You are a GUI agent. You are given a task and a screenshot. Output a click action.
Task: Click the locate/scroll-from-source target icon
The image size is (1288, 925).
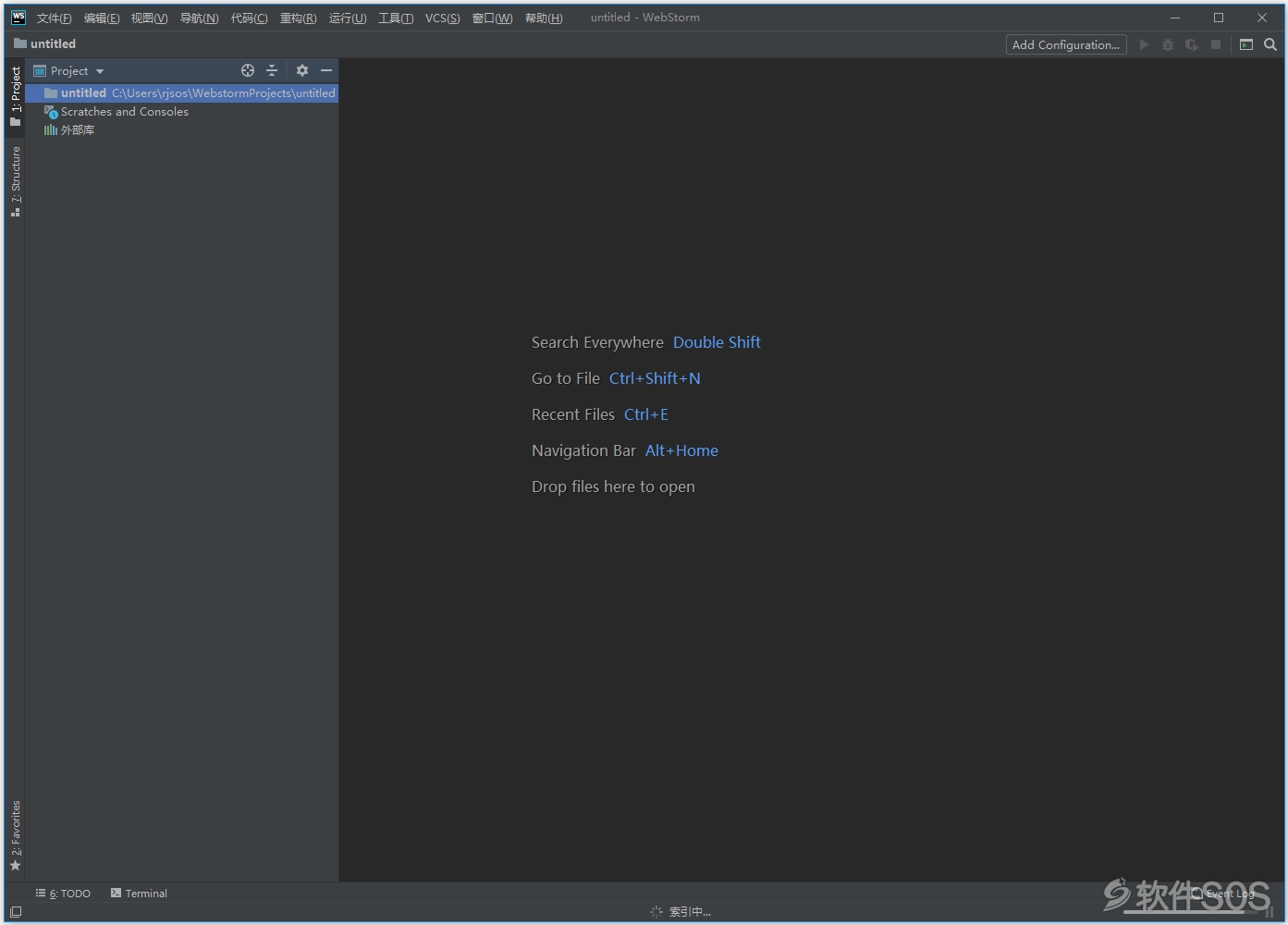point(248,70)
